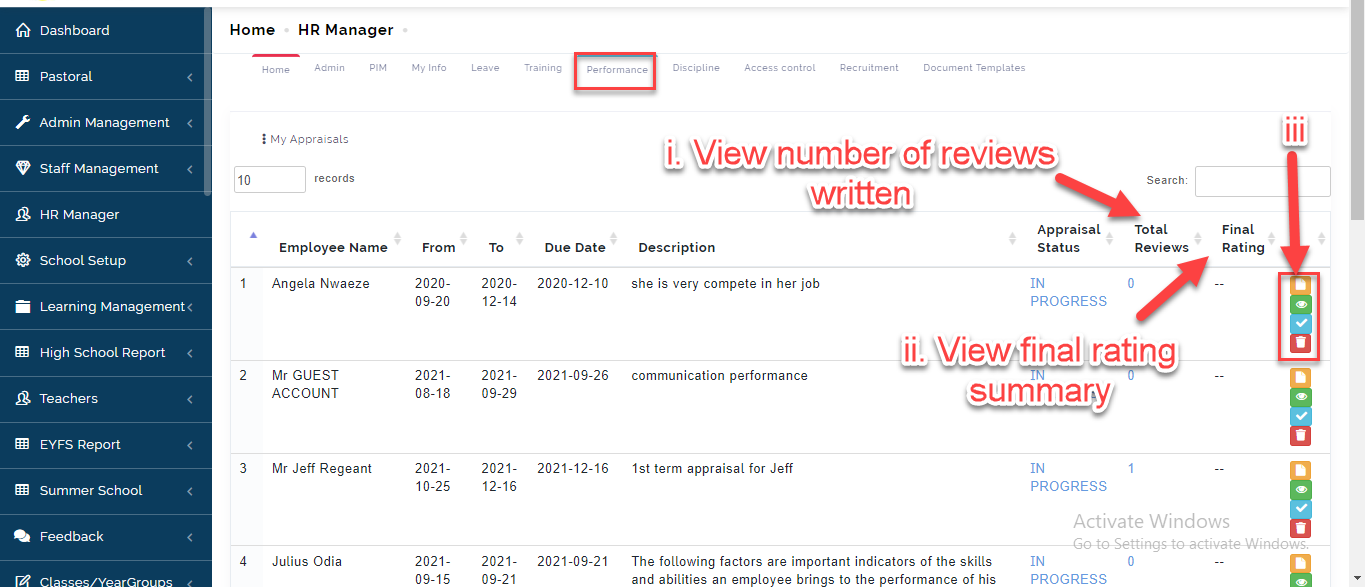Image resolution: width=1365 pixels, height=587 pixels.
Task: Switch to the Recruitment tab
Action: point(869,68)
